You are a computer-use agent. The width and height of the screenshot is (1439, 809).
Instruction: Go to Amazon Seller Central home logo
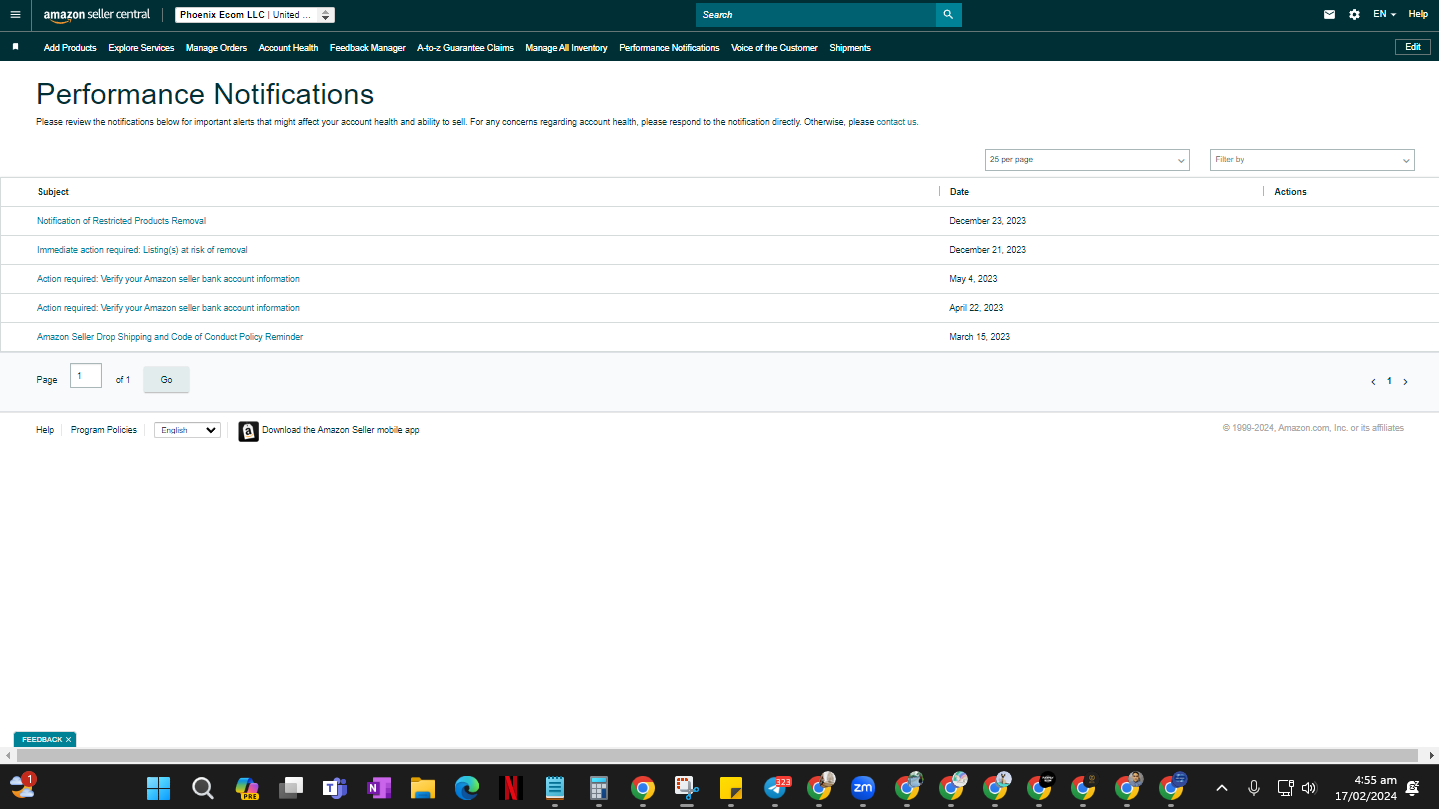click(97, 15)
